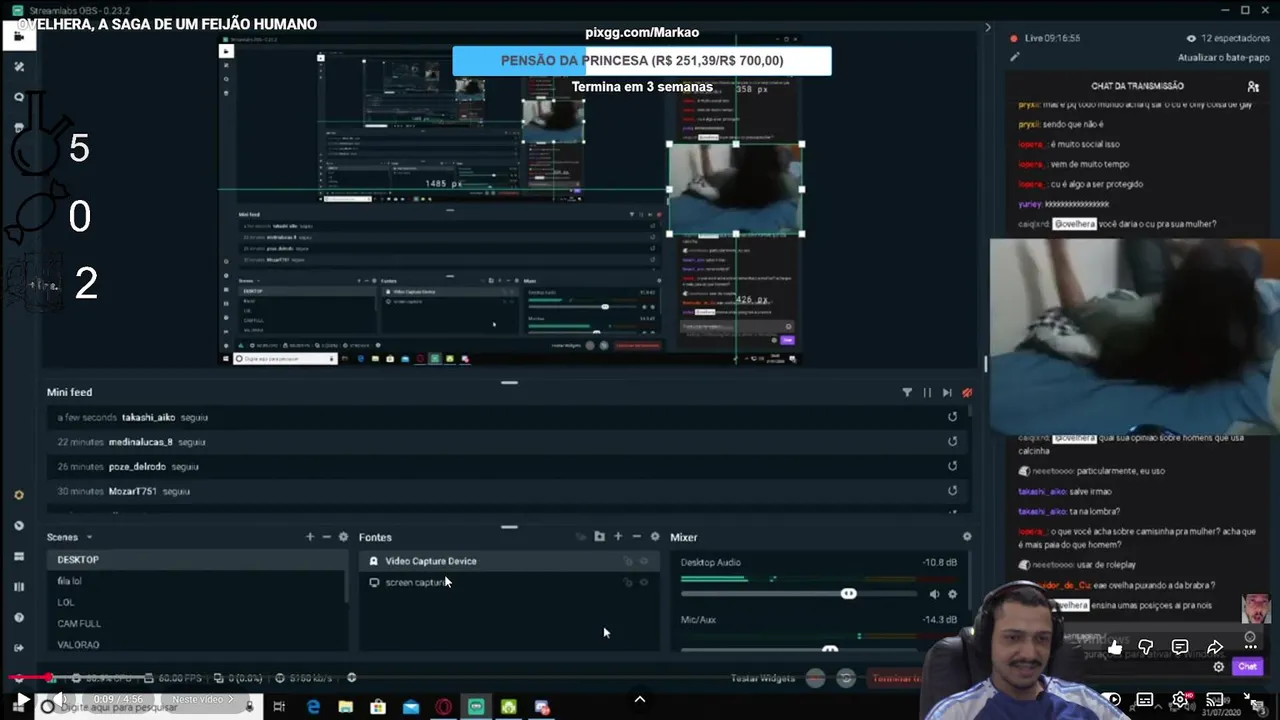
Task: Open the layout editor icon in the sidebar
Action: coord(19,556)
